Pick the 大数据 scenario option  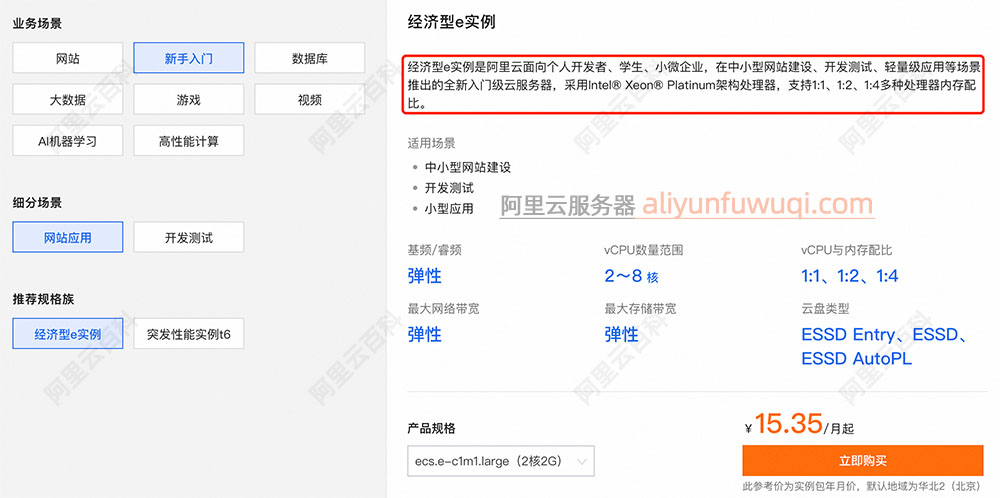[68, 99]
